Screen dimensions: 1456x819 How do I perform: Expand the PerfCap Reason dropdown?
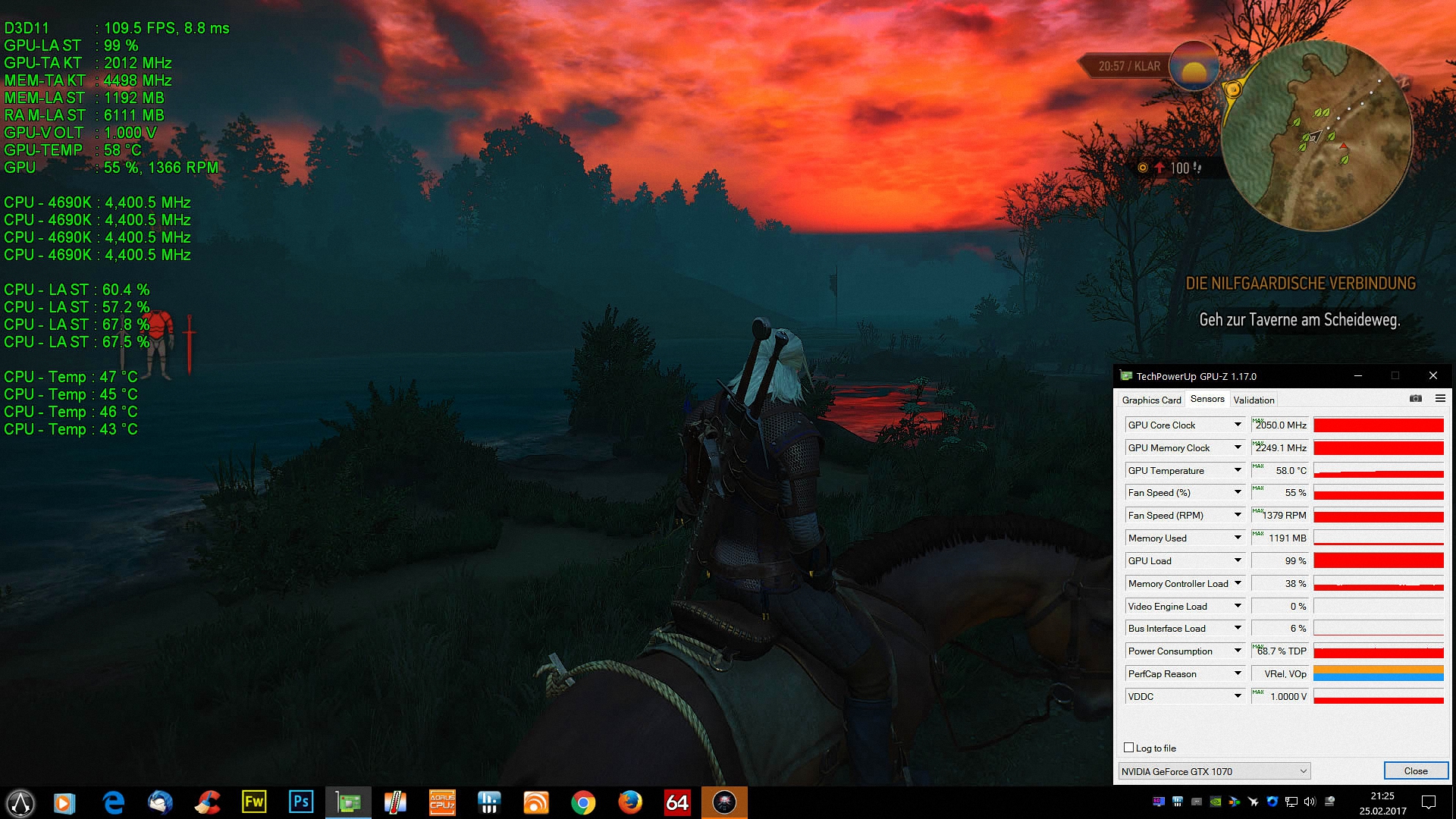(x=1238, y=674)
